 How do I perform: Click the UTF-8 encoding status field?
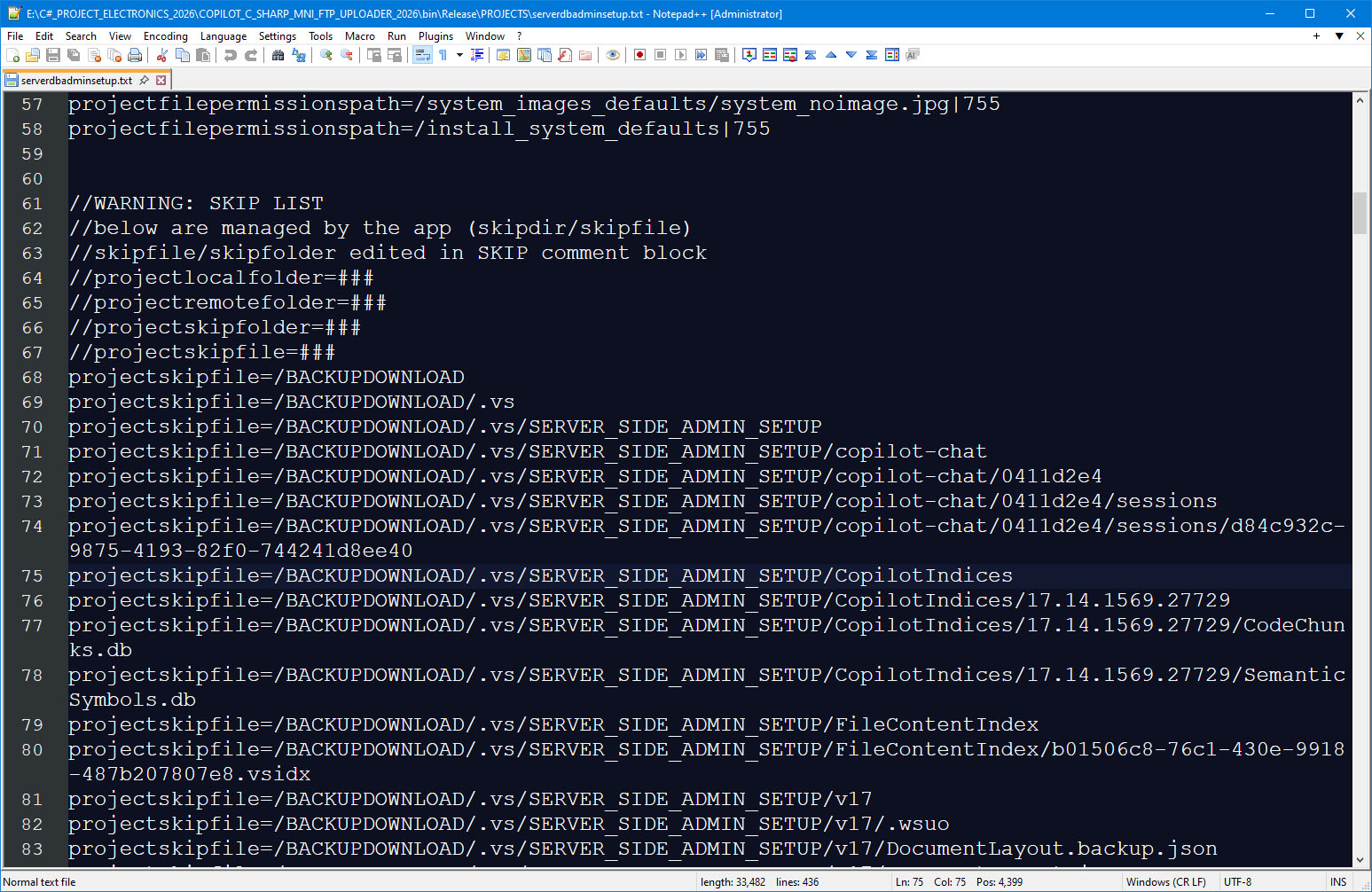pyautogui.click(x=1237, y=882)
